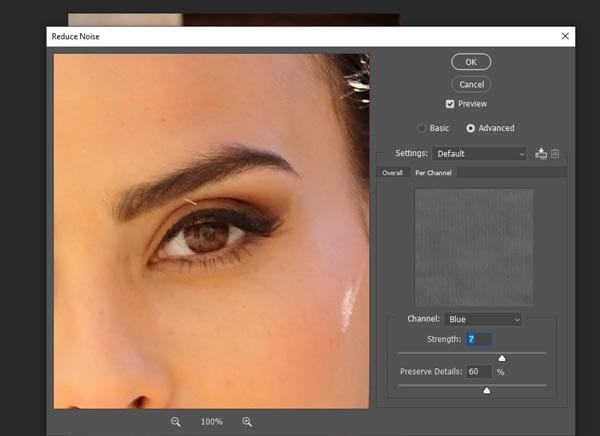Click the Reduce Noise title text
Viewport: 600px width, 436px height.
(76, 36)
